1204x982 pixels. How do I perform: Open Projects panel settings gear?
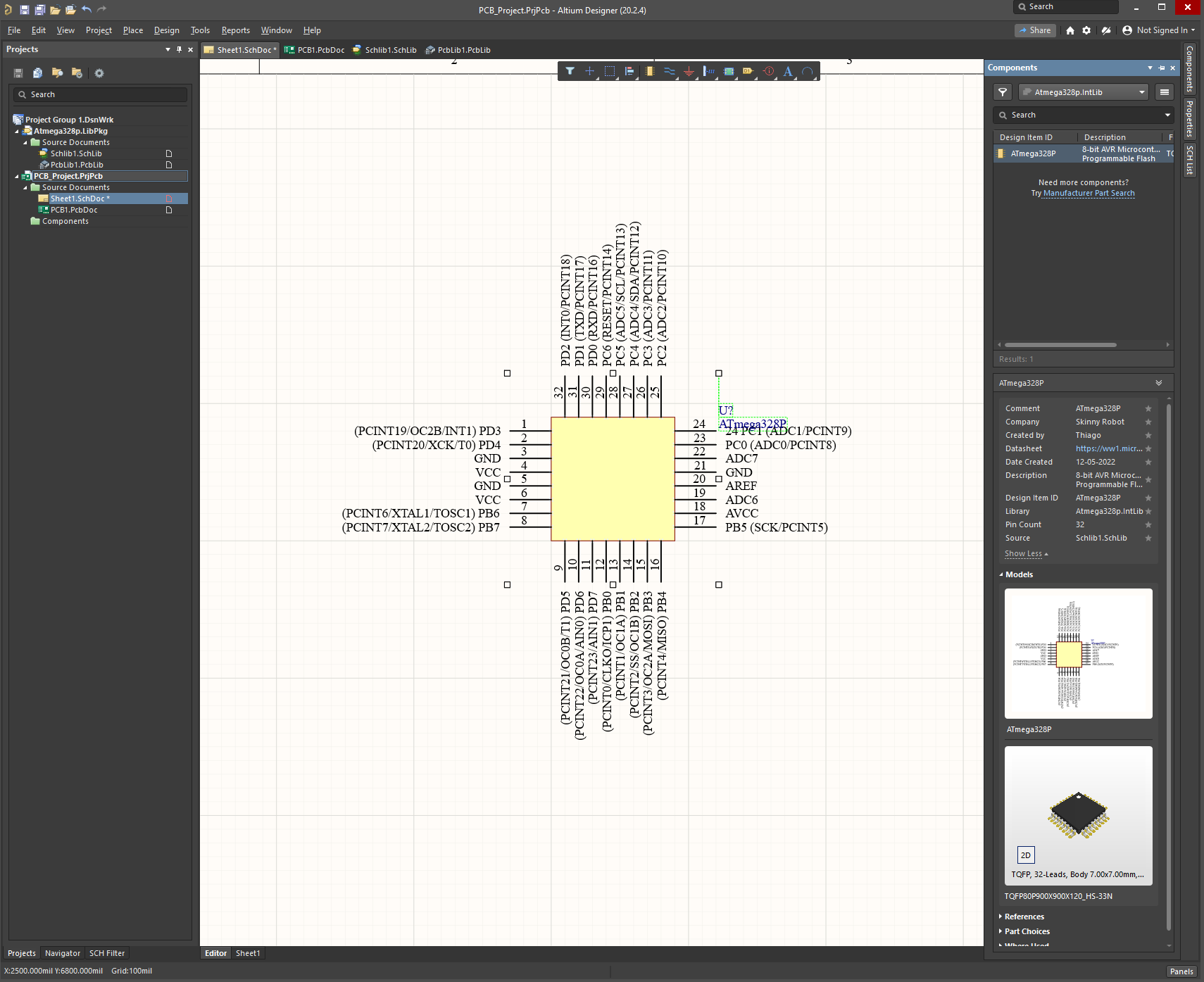pos(99,73)
